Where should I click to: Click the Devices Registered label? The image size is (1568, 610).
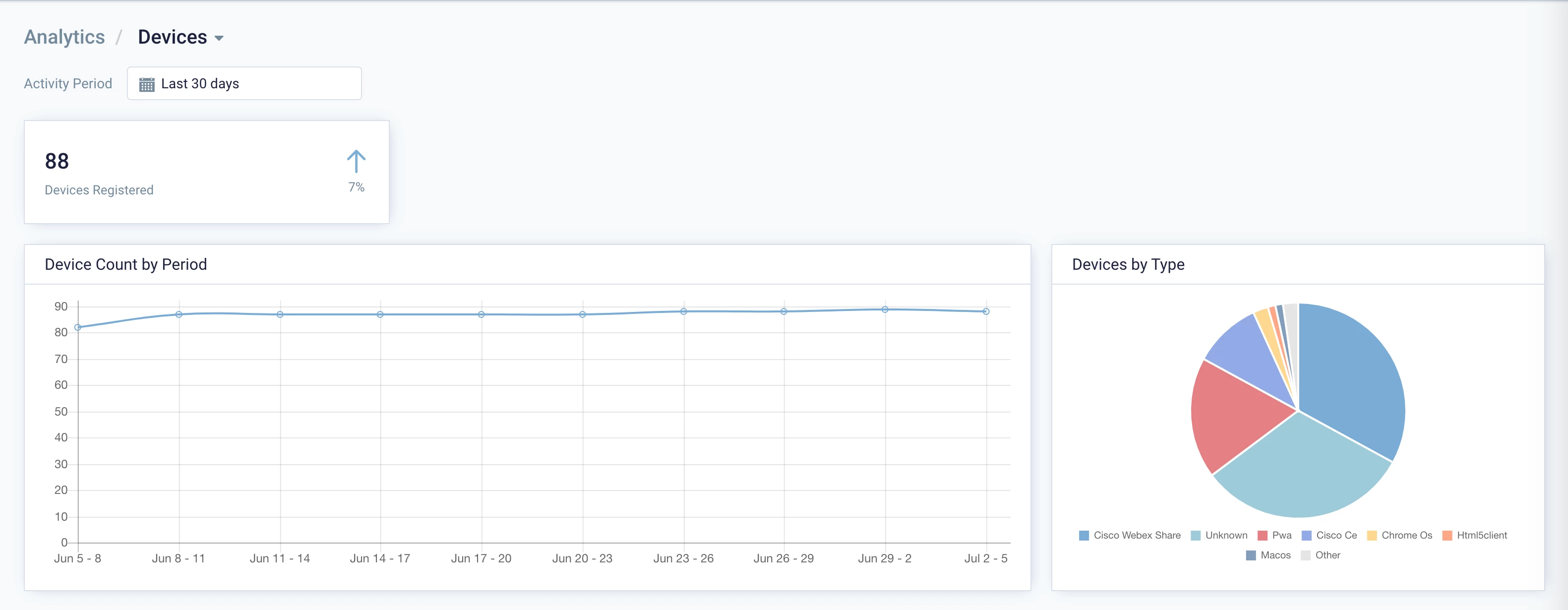[x=99, y=190]
